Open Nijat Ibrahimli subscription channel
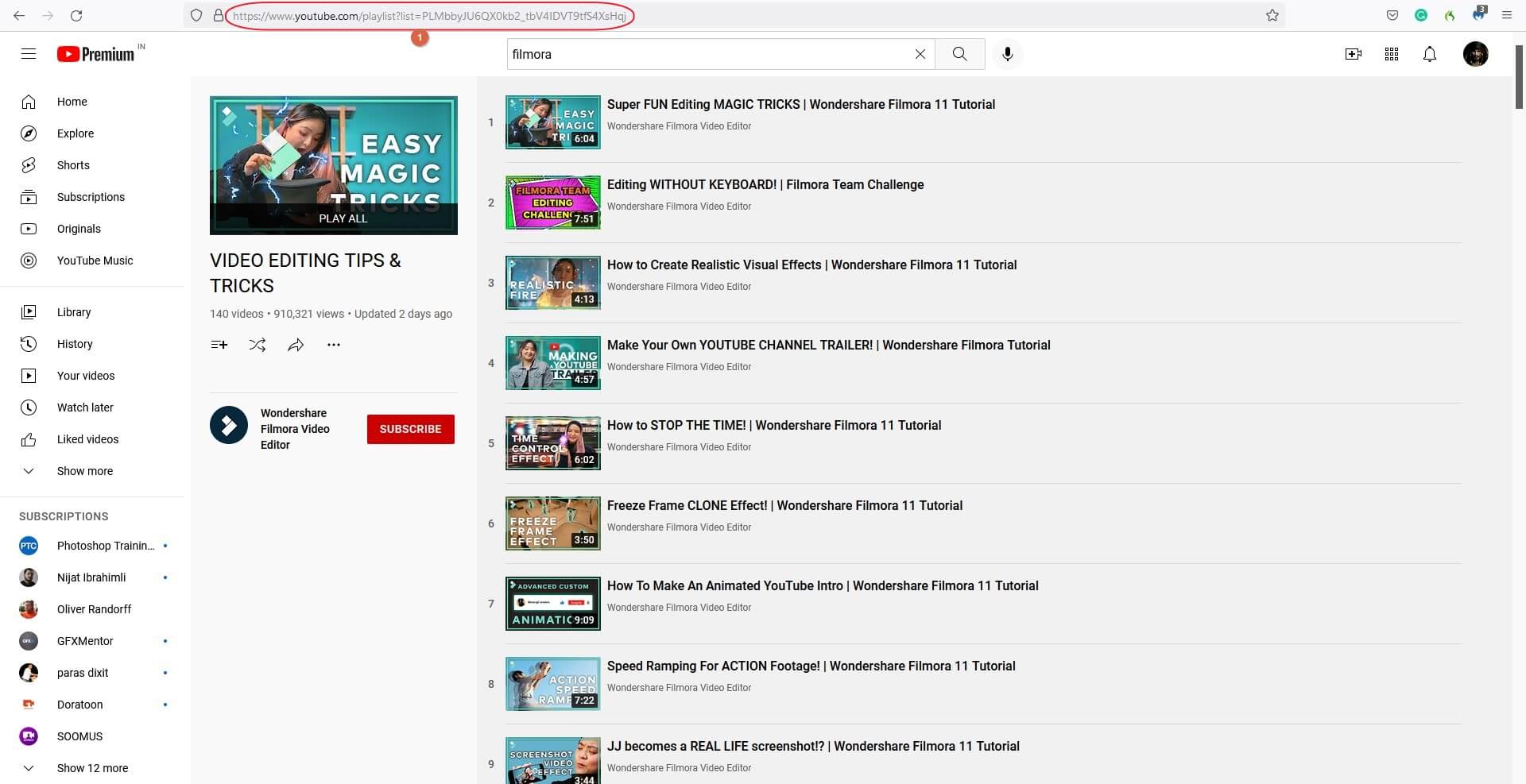1526x784 pixels. [92, 577]
